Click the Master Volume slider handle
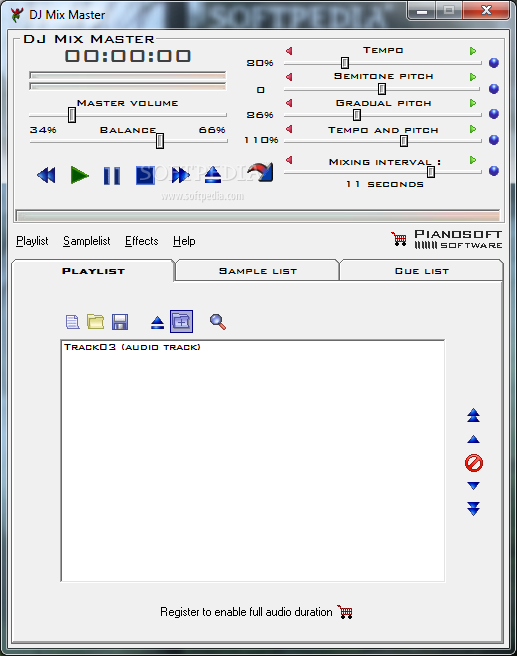This screenshot has width=517, height=656. (x=72, y=115)
